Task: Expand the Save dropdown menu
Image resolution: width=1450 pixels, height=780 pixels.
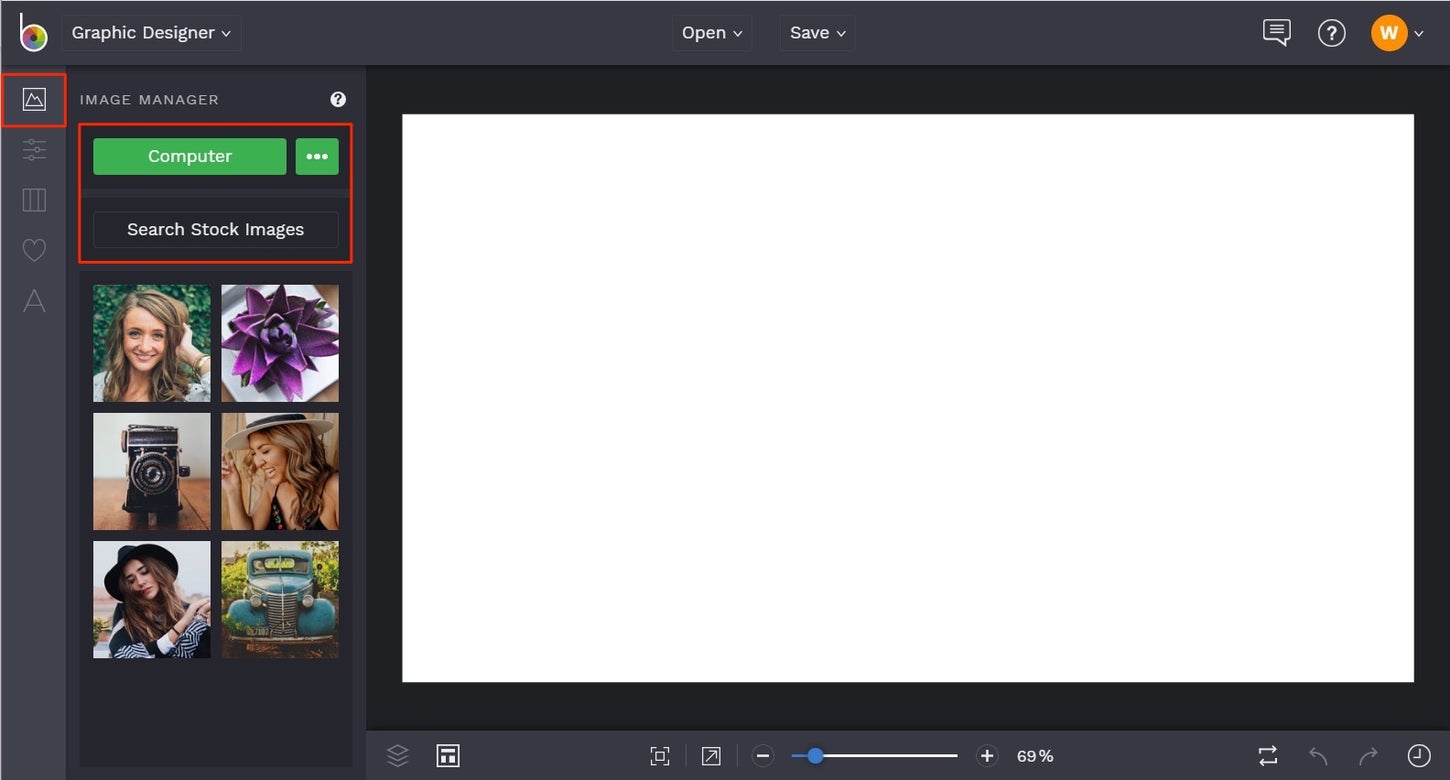Action: 817,32
